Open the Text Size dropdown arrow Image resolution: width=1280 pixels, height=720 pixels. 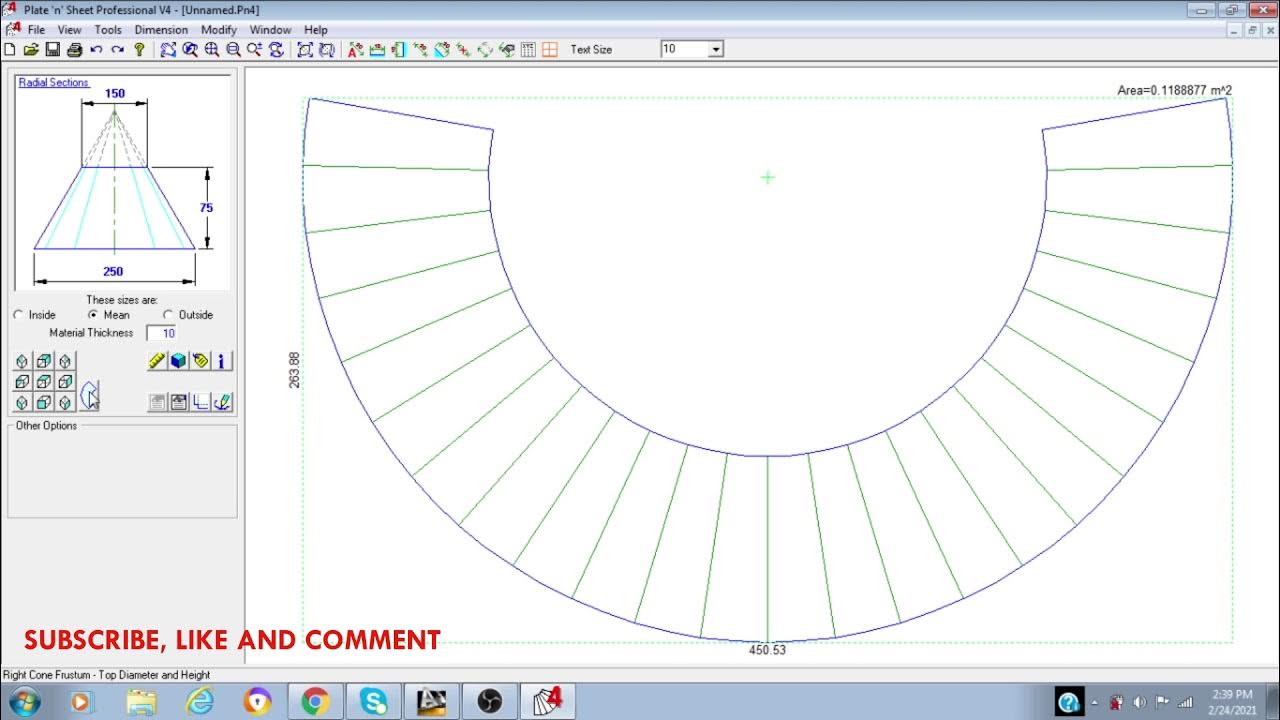[715, 49]
